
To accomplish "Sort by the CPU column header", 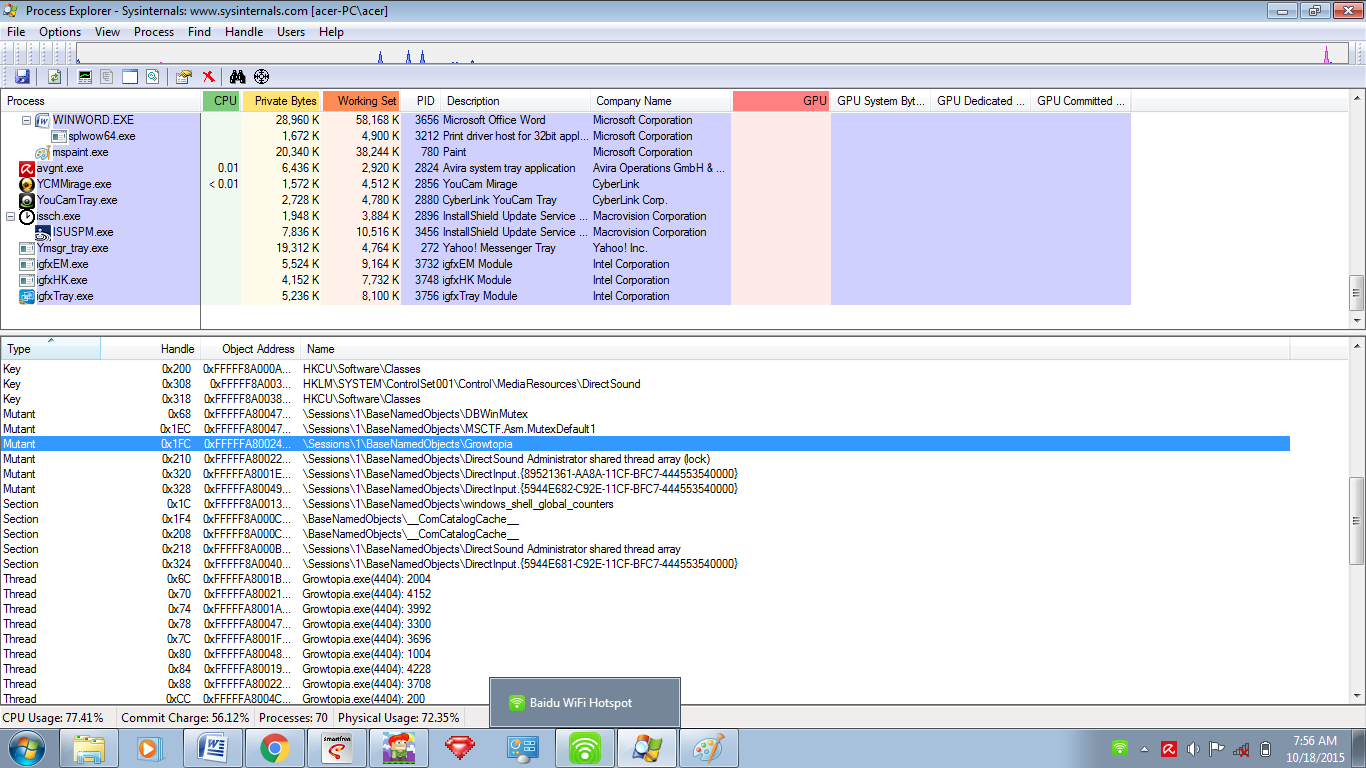I will 221,101.
